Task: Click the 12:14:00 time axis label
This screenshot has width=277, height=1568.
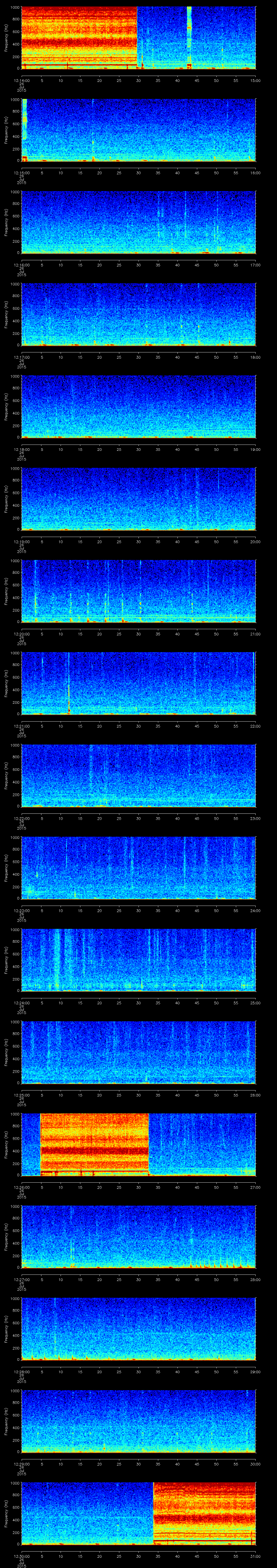Action: pyautogui.click(x=21, y=80)
